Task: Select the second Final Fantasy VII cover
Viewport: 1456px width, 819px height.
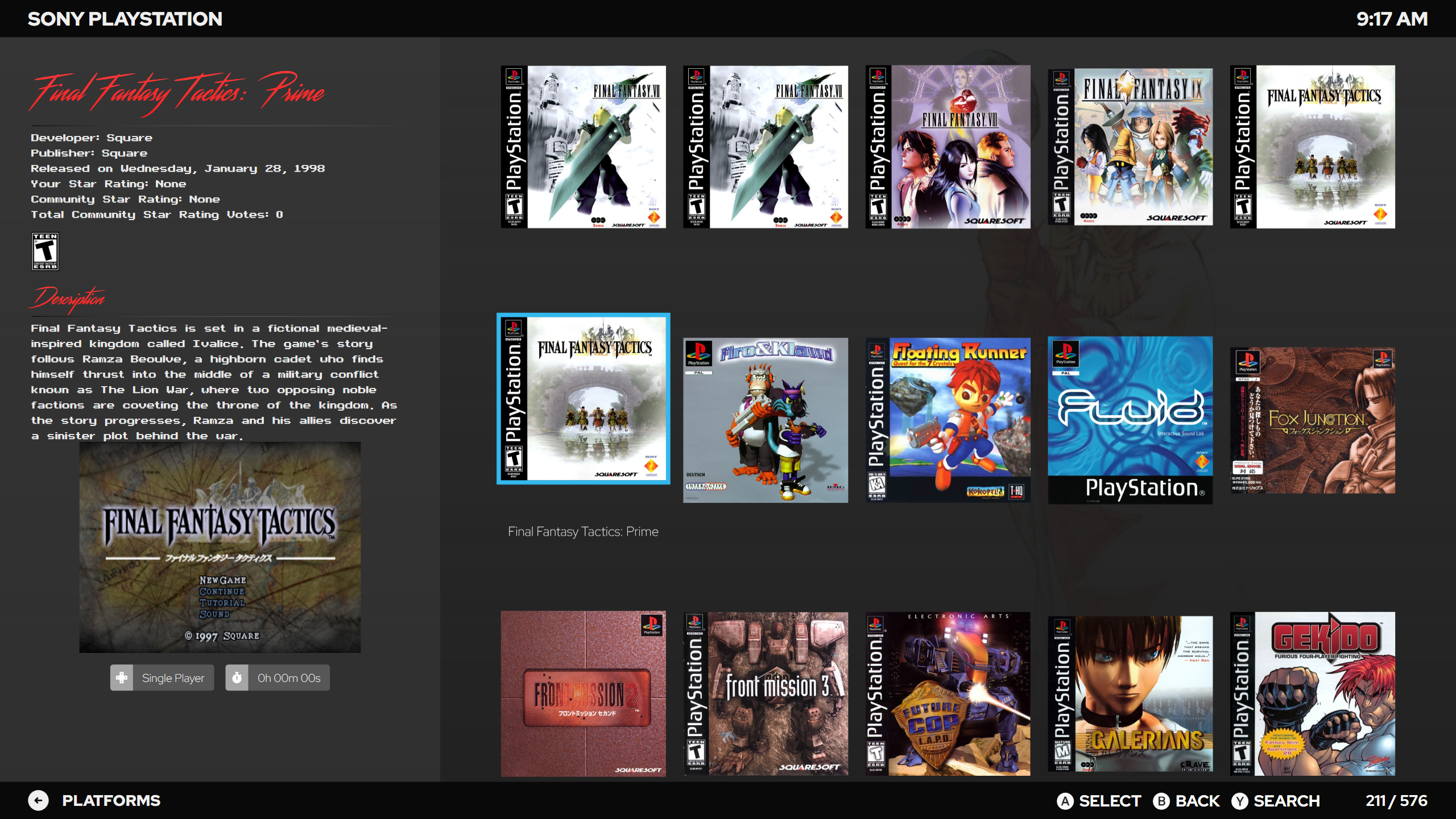Action: [x=765, y=147]
